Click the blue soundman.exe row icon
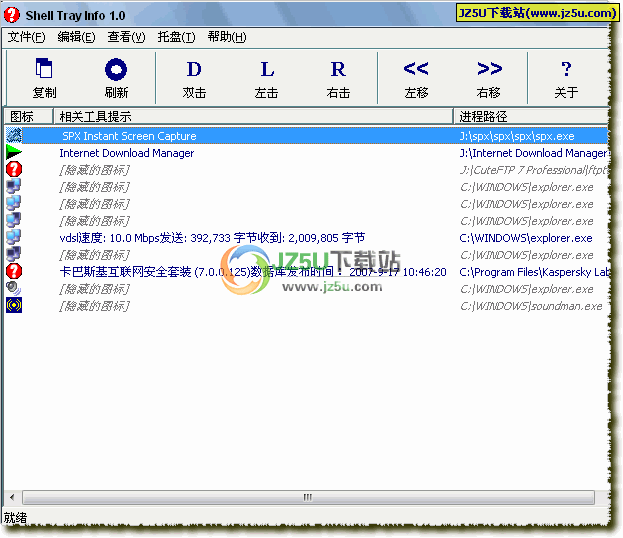The image size is (623, 538). coord(14,305)
